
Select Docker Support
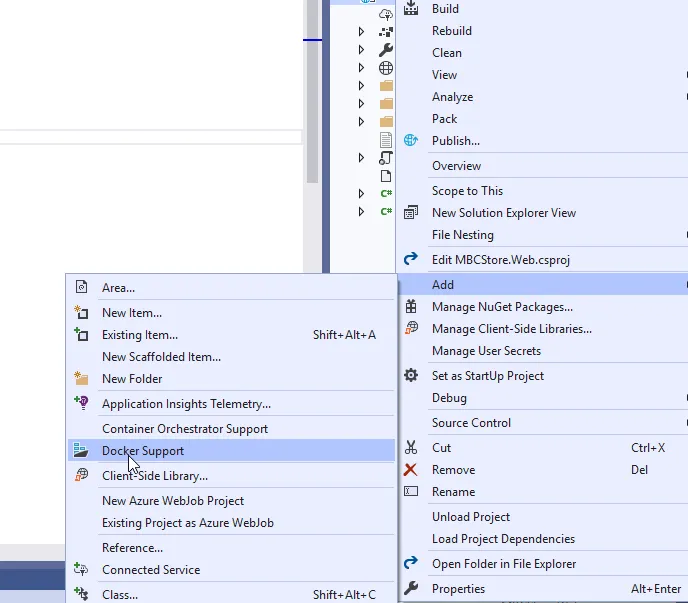[x=231, y=450]
